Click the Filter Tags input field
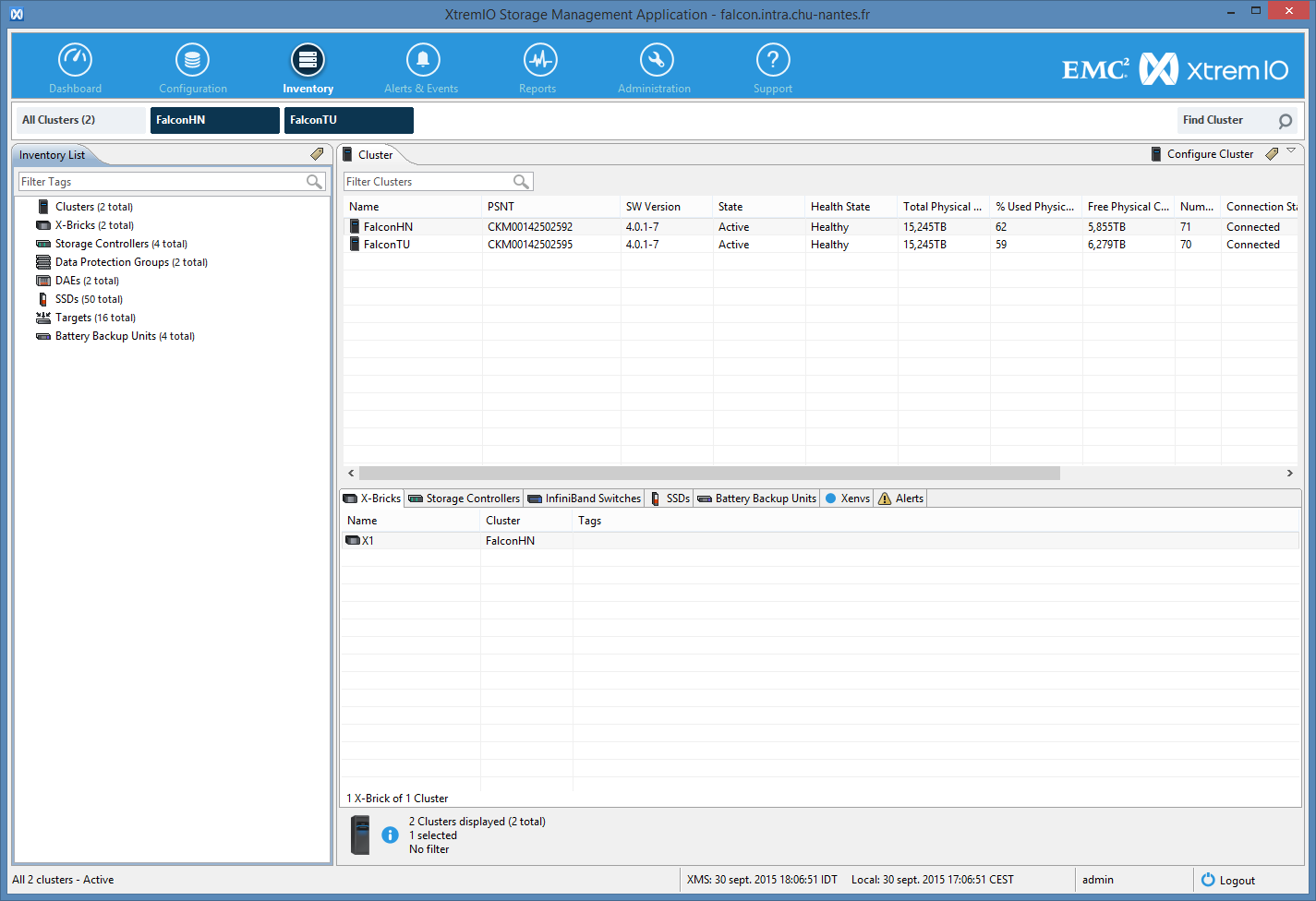1316x901 pixels. (x=162, y=182)
